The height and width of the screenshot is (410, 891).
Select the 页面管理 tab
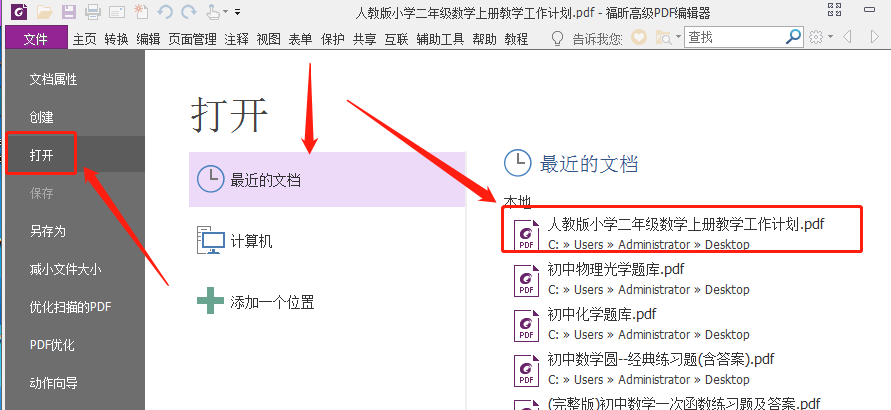pos(193,39)
